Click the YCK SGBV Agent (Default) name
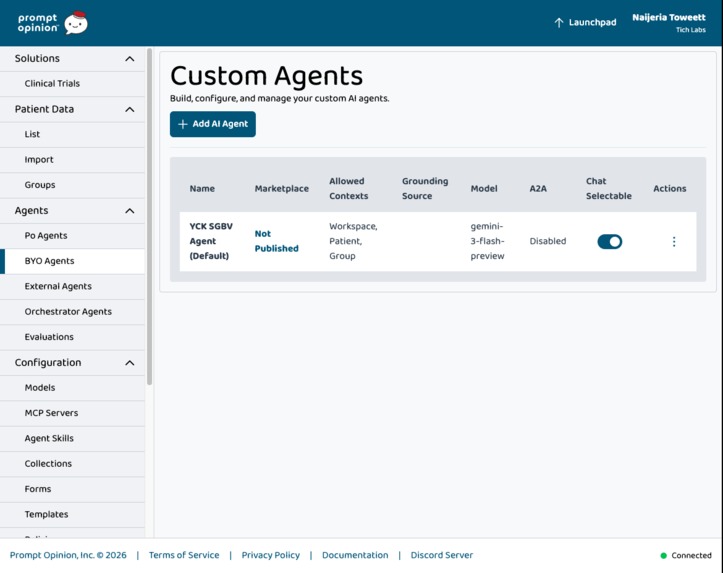723x573 pixels. point(211,241)
